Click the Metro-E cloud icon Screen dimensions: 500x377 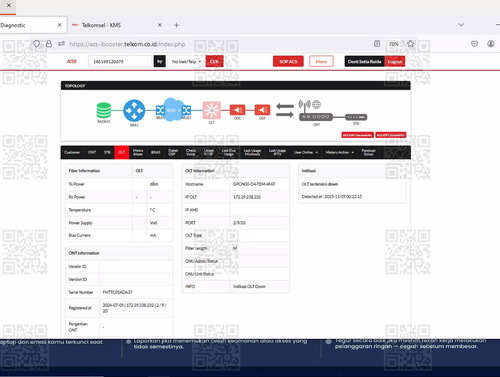[173, 110]
